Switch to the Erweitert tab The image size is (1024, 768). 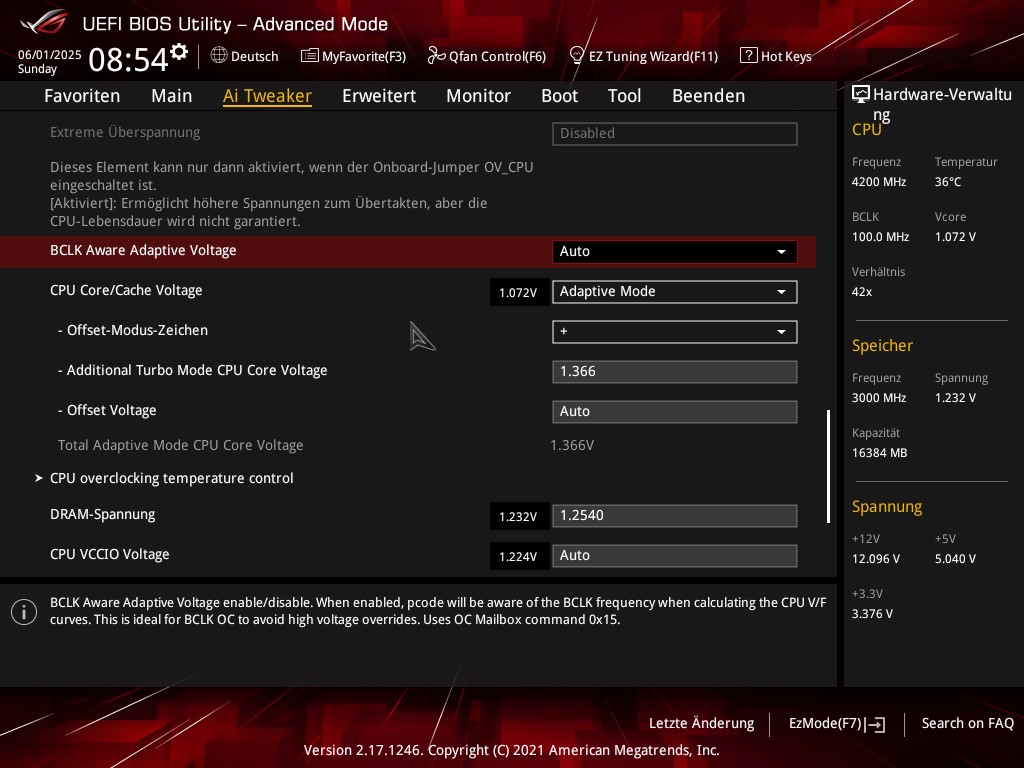click(378, 96)
